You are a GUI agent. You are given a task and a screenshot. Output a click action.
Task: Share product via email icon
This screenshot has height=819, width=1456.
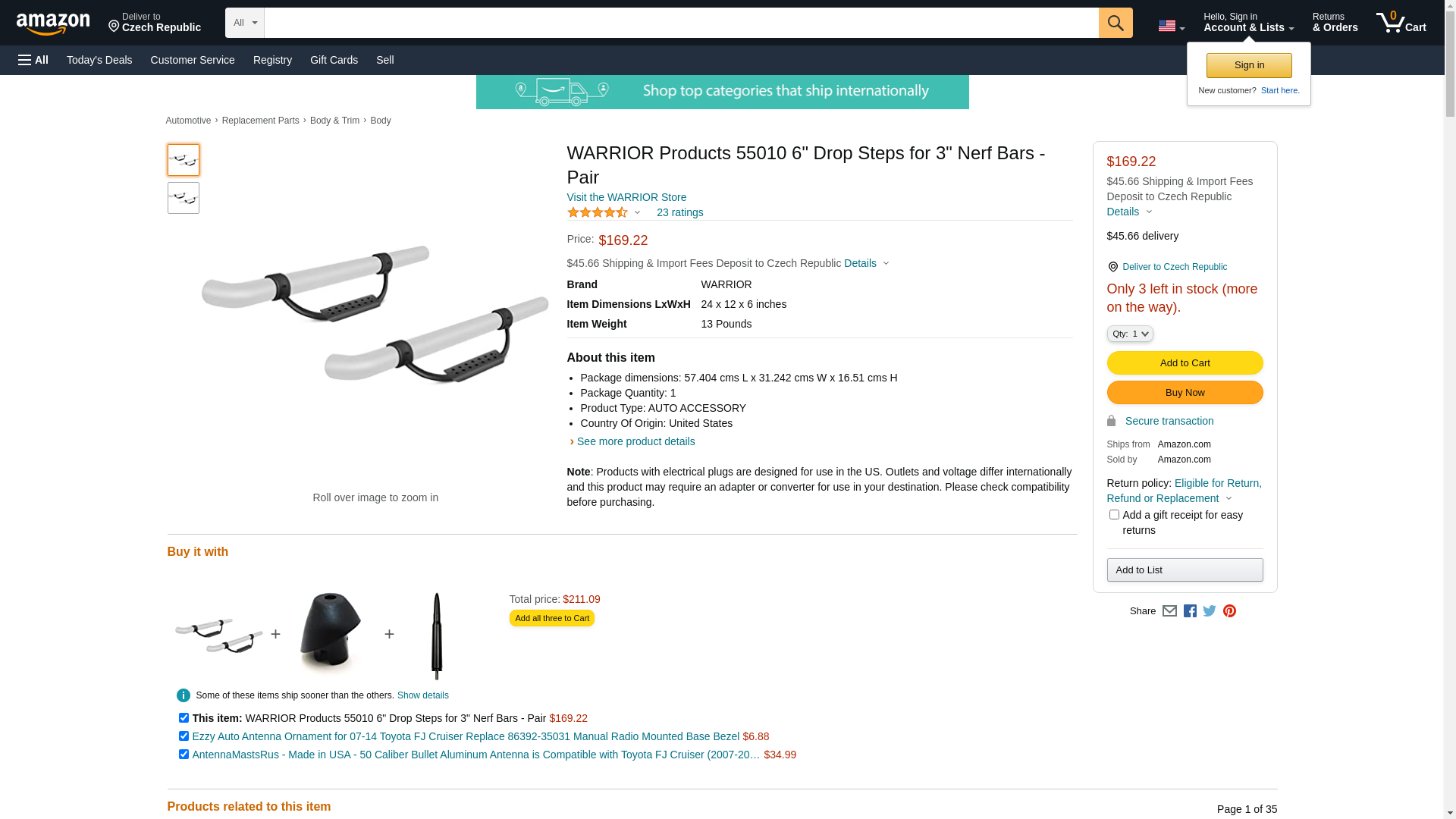(1169, 611)
